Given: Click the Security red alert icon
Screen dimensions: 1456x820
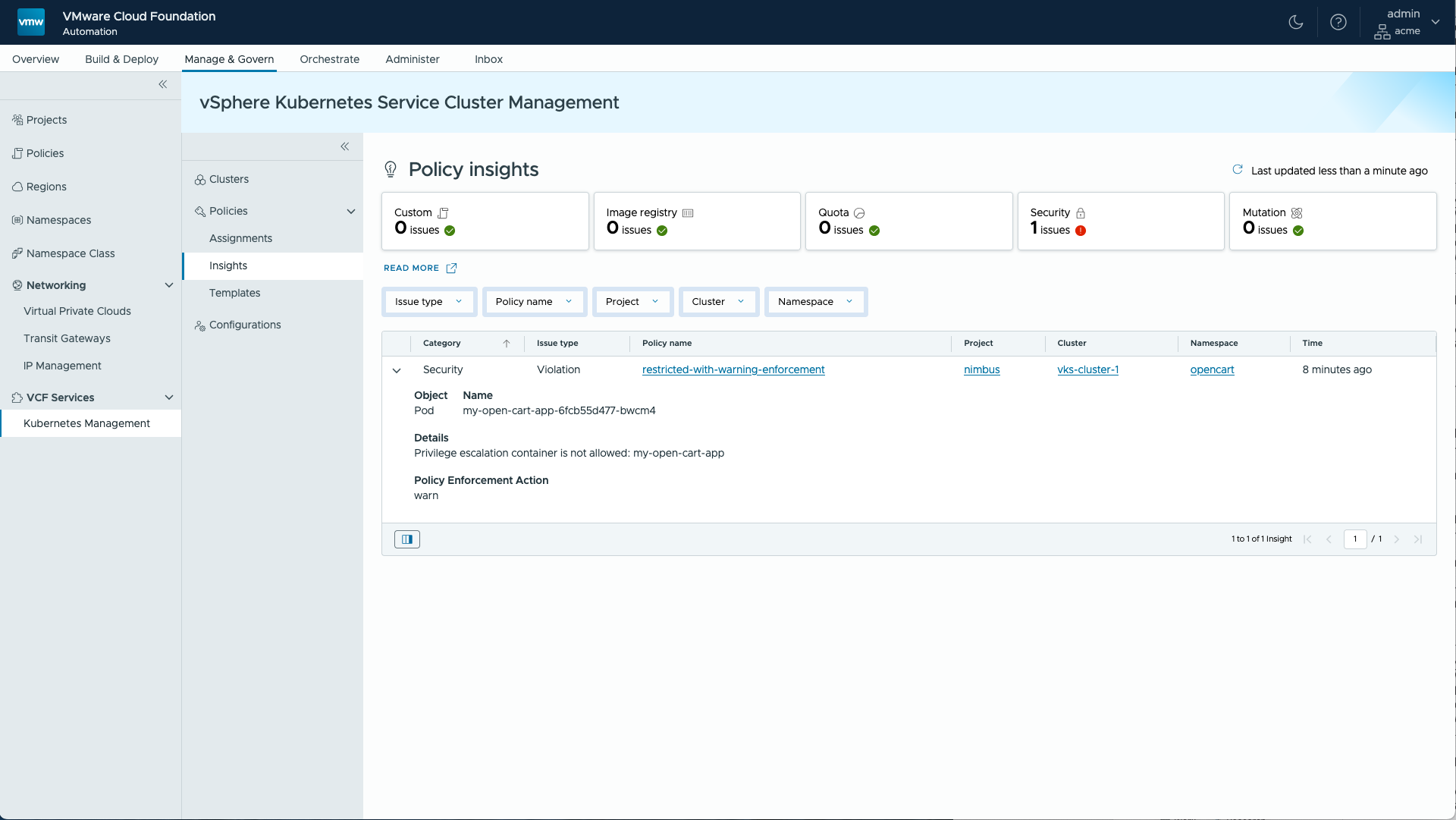Looking at the screenshot, I should tap(1081, 231).
